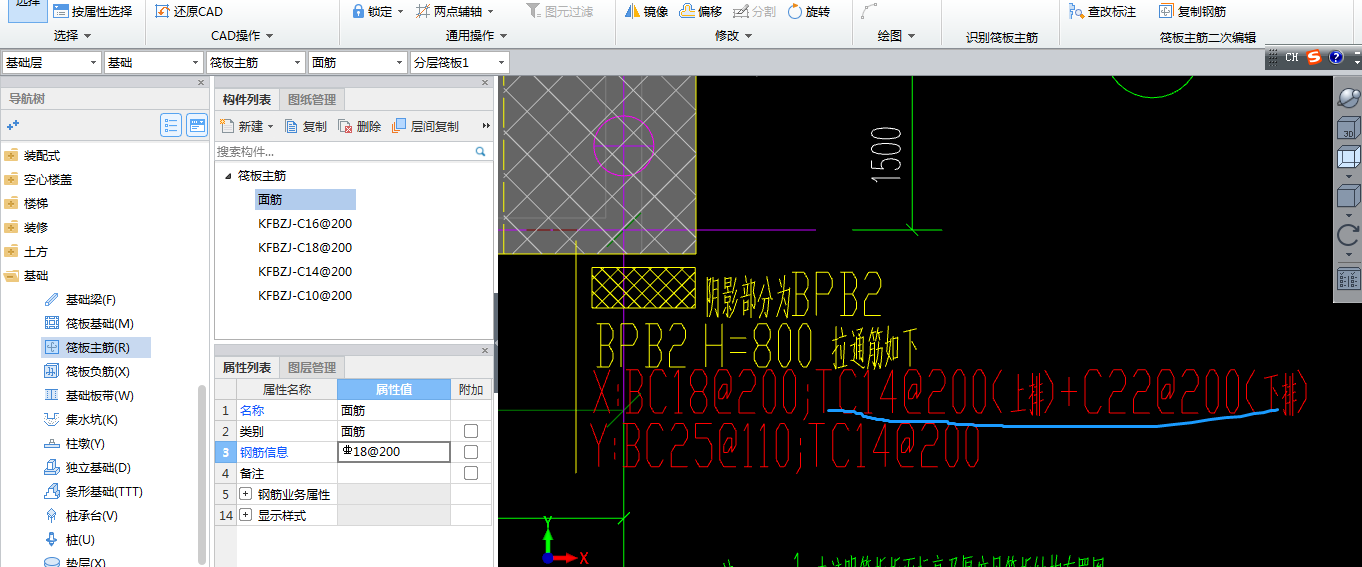1362x567 pixels.
Task: Click the 按属性选择 select-by-attribute icon
Action: [x=61, y=12]
